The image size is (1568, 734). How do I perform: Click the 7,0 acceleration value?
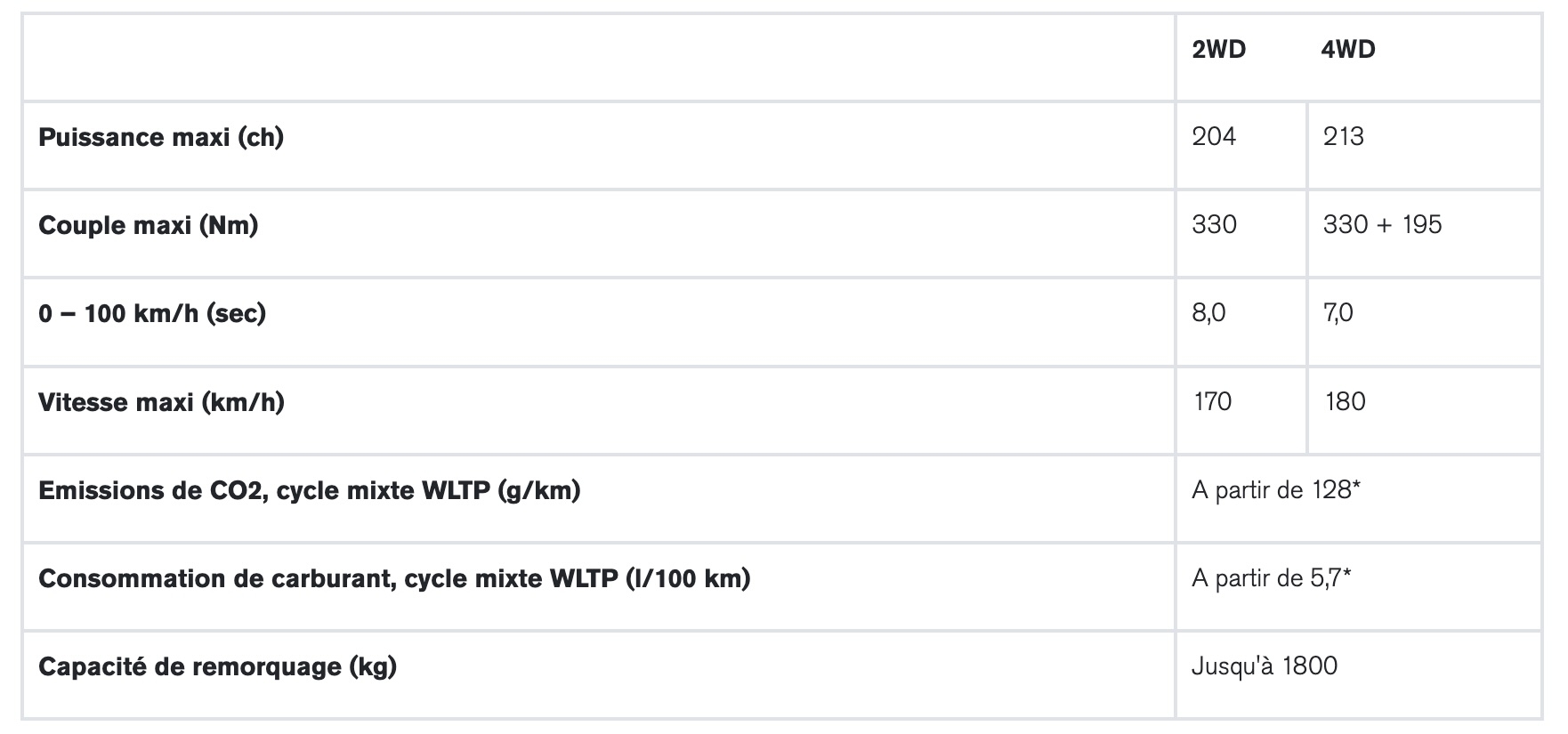(1338, 312)
